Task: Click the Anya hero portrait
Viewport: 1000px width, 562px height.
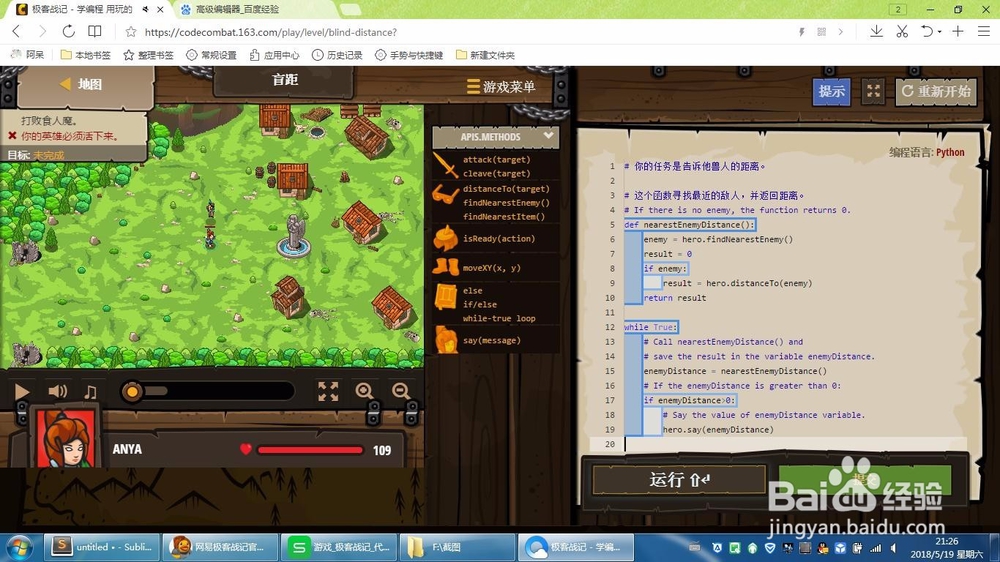Action: tap(66, 437)
